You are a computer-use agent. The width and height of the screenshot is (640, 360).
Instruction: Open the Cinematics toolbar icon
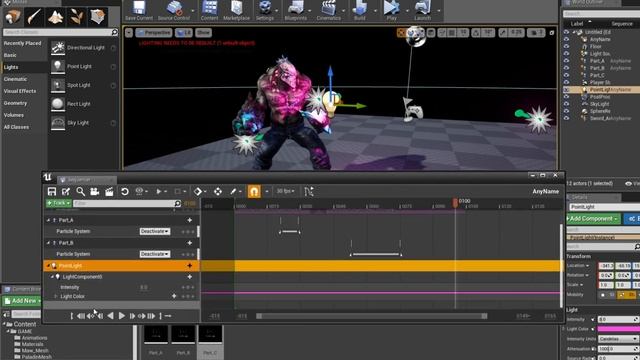329,10
